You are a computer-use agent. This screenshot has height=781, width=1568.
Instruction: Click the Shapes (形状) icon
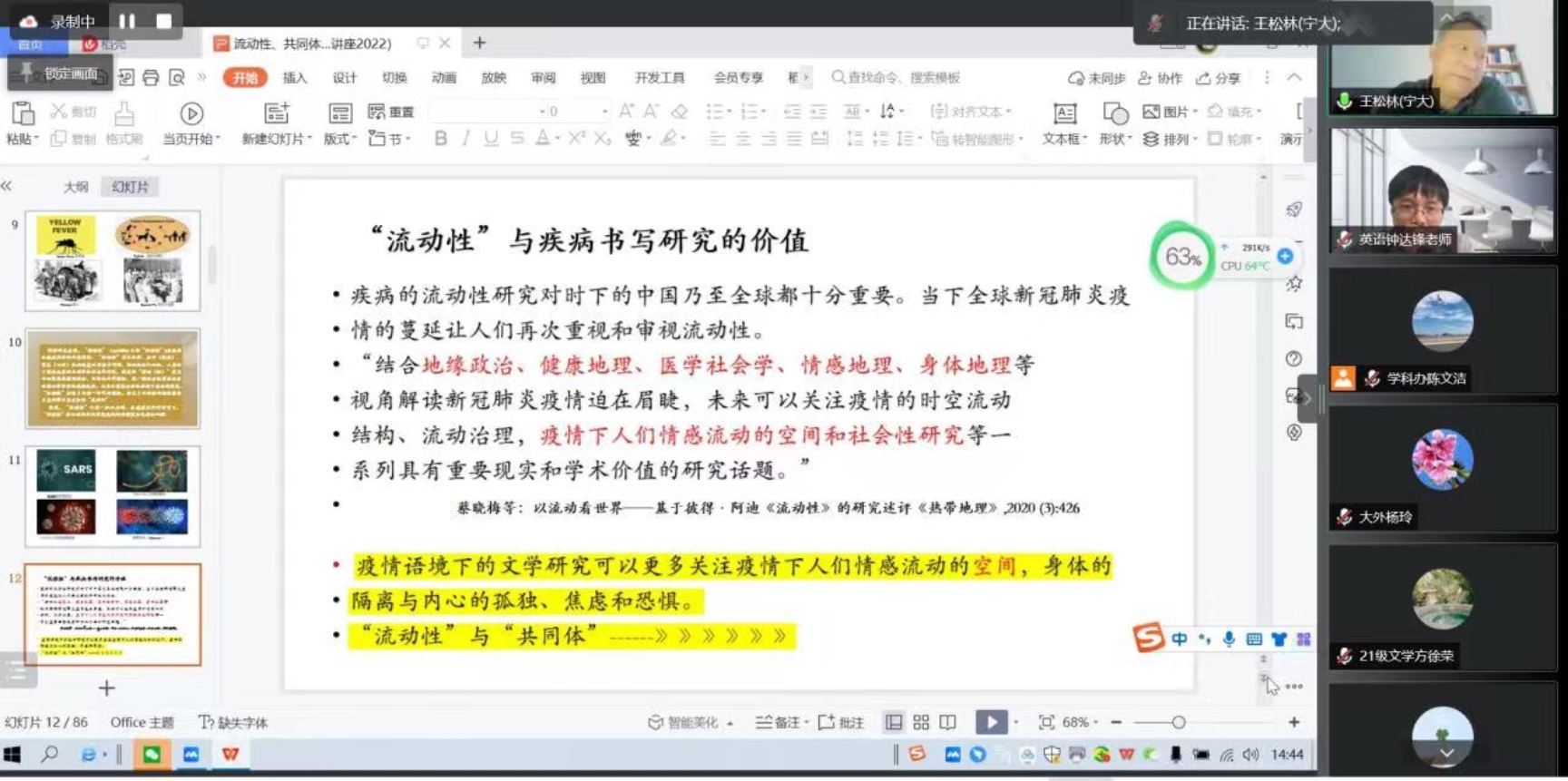[1115, 113]
